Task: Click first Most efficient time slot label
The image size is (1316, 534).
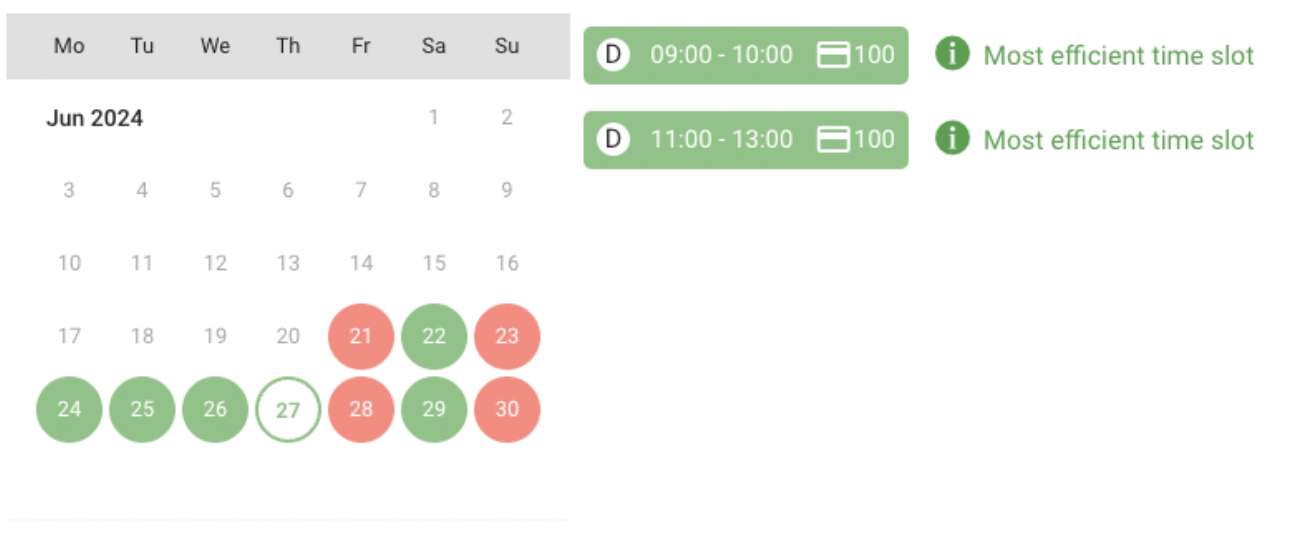Action: tap(1118, 55)
